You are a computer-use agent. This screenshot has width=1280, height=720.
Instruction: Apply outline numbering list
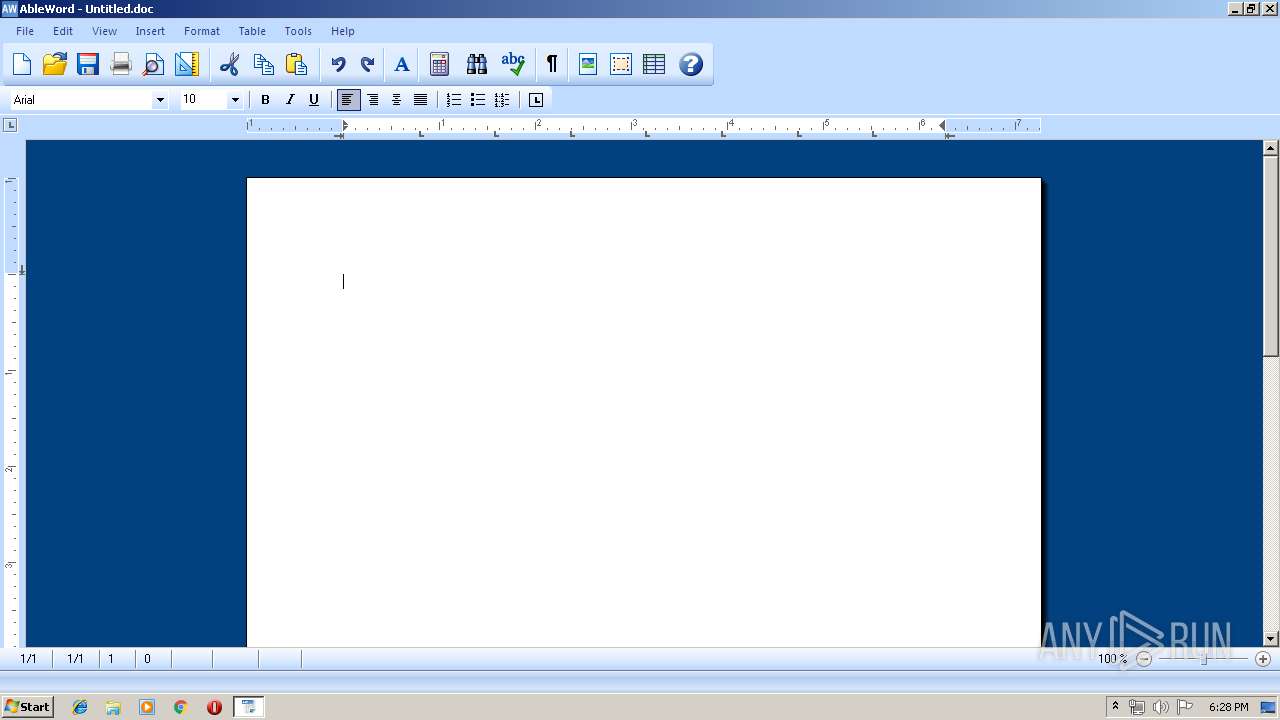[502, 100]
